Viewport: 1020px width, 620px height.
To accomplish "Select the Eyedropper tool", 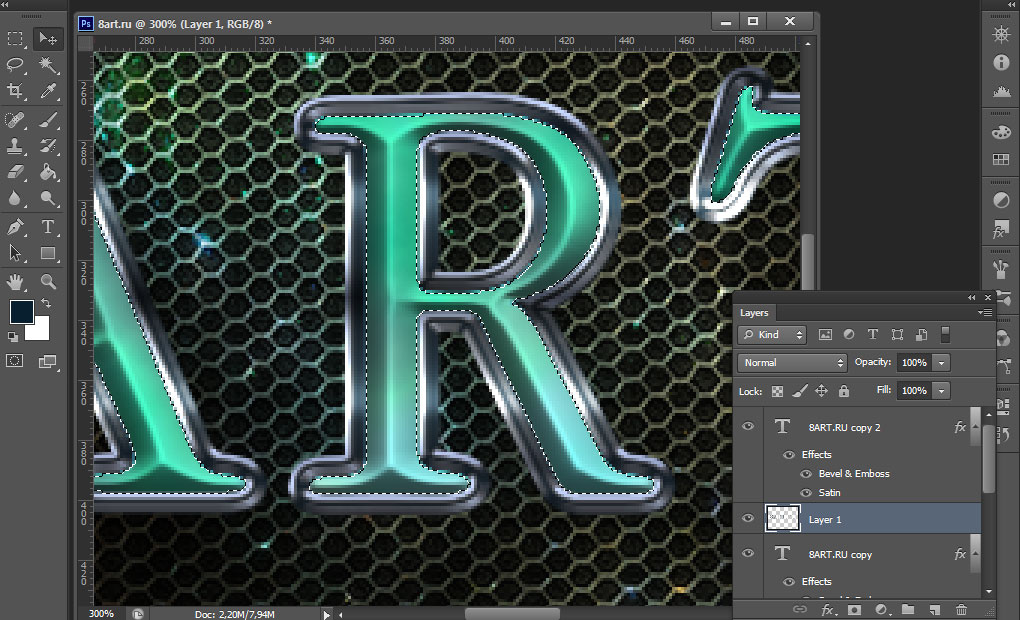I will 47,90.
